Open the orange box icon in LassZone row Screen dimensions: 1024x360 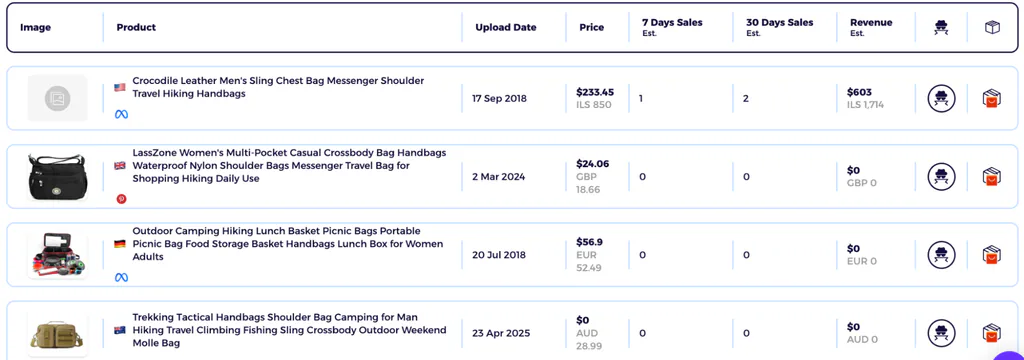[991, 176]
